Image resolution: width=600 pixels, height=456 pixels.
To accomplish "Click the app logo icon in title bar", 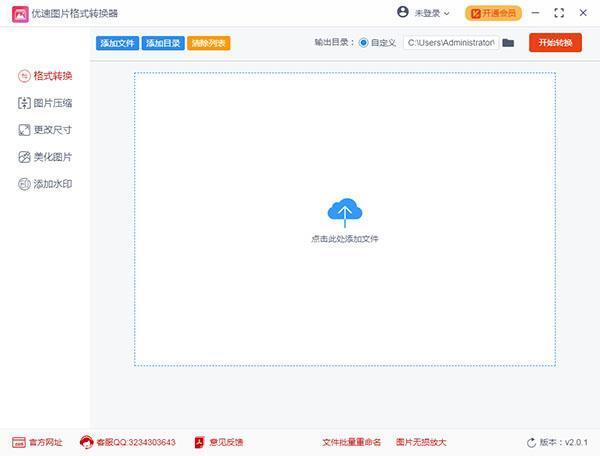I will (20, 14).
